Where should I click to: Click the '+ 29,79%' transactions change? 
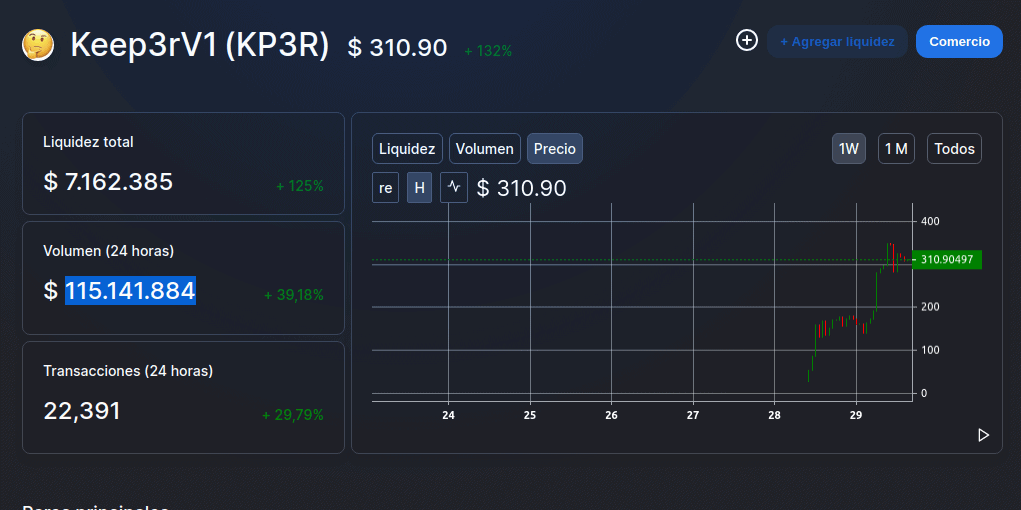coord(293,415)
